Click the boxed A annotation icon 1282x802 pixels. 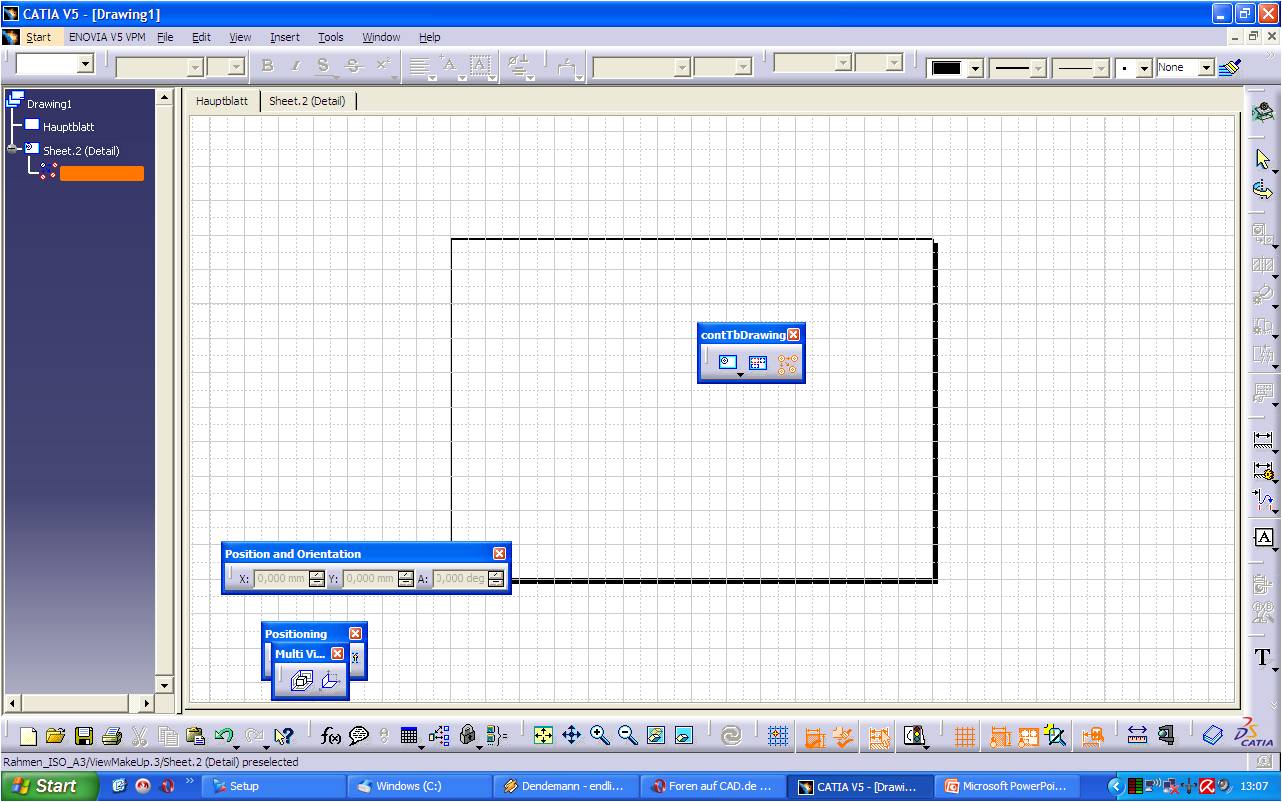(x=1263, y=537)
